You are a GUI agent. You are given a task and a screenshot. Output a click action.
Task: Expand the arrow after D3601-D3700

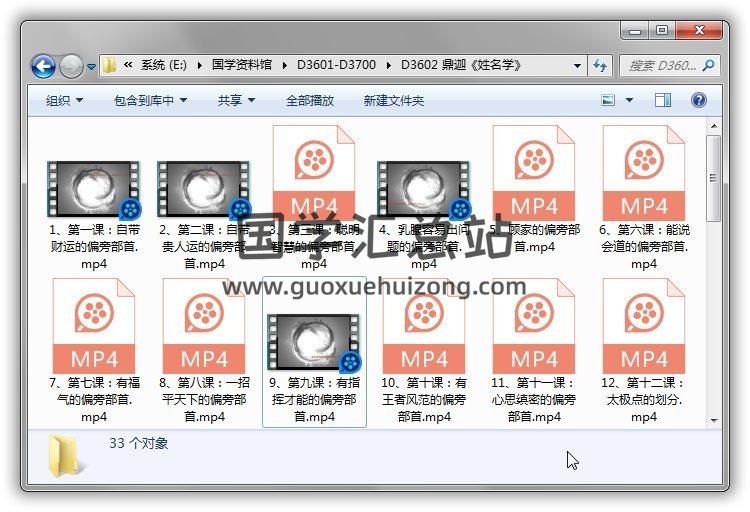(x=388, y=66)
